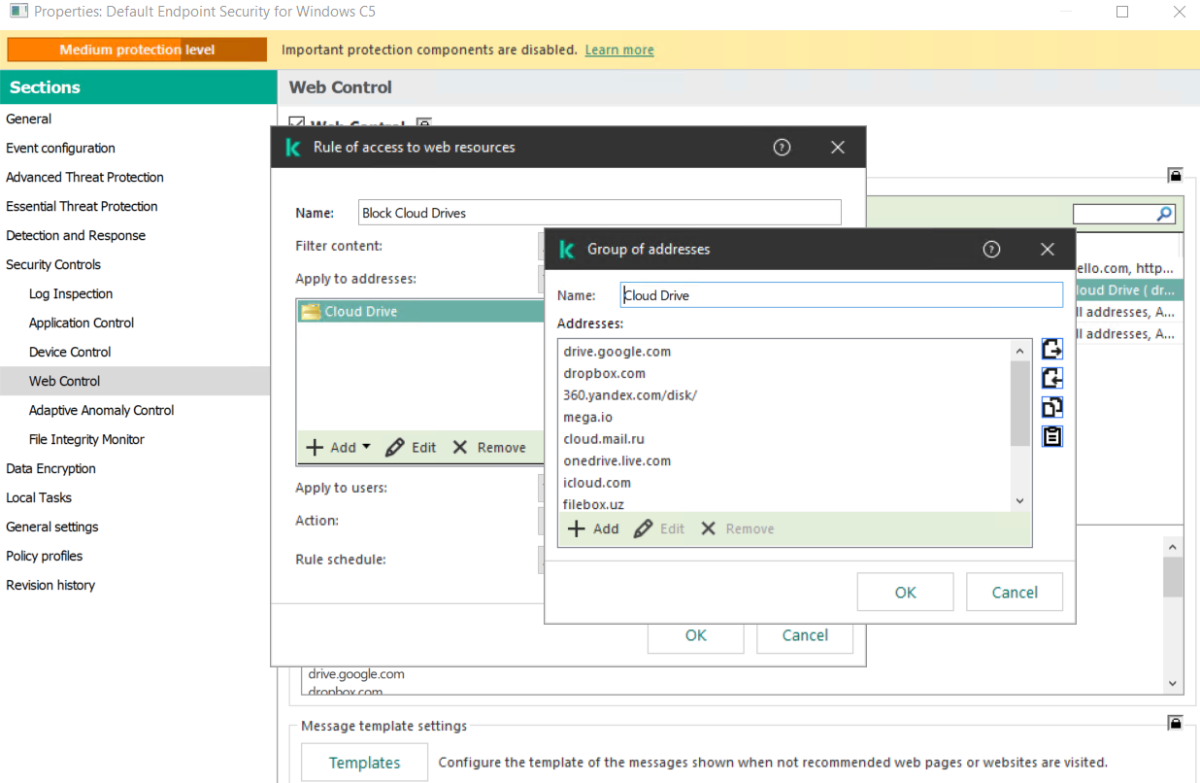
Task: Click the group Name input field
Action: click(840, 295)
